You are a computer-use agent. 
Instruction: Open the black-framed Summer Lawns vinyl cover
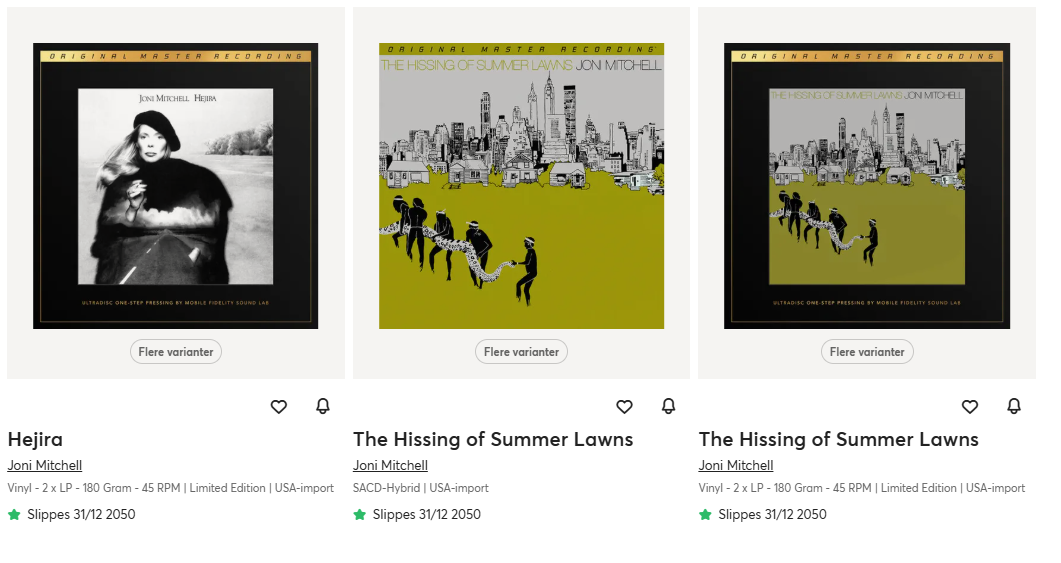867,186
